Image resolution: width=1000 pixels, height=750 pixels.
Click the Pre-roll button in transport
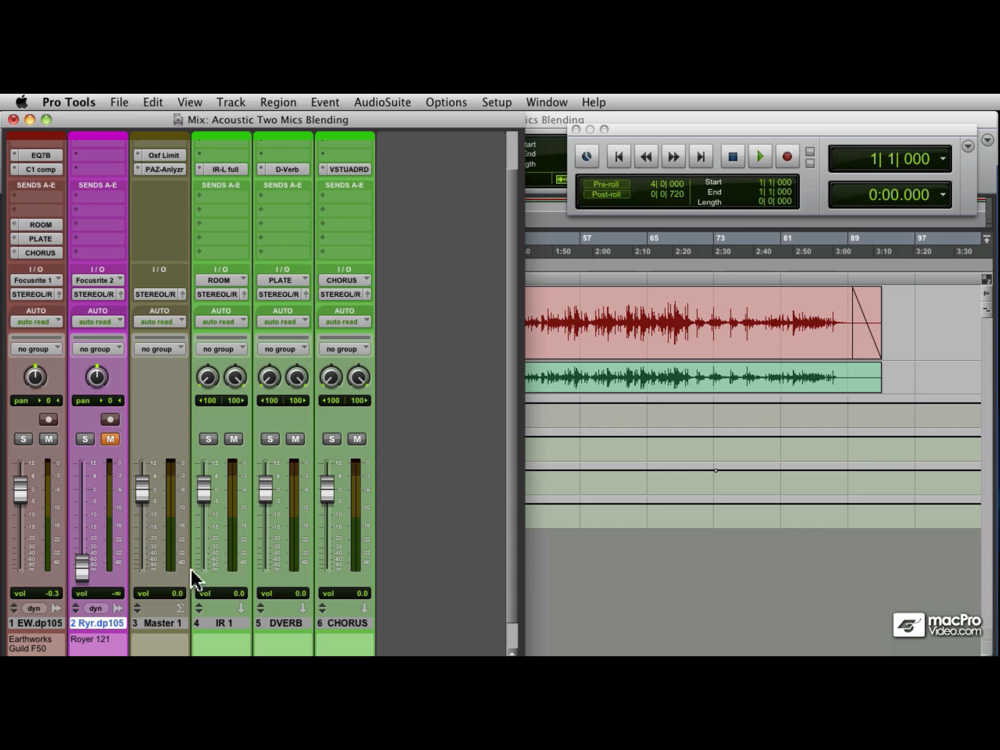coord(606,184)
